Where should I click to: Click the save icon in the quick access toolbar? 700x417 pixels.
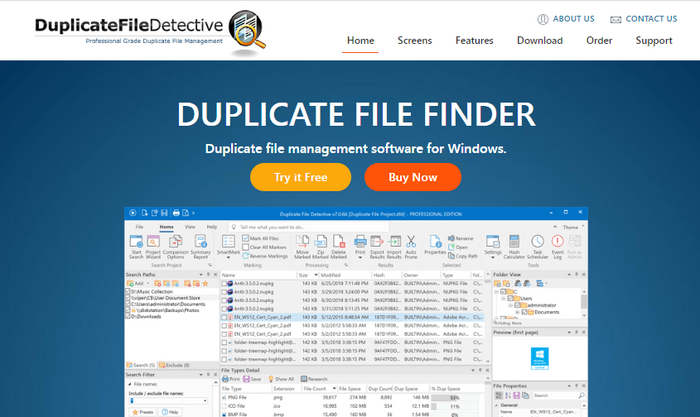(164, 213)
